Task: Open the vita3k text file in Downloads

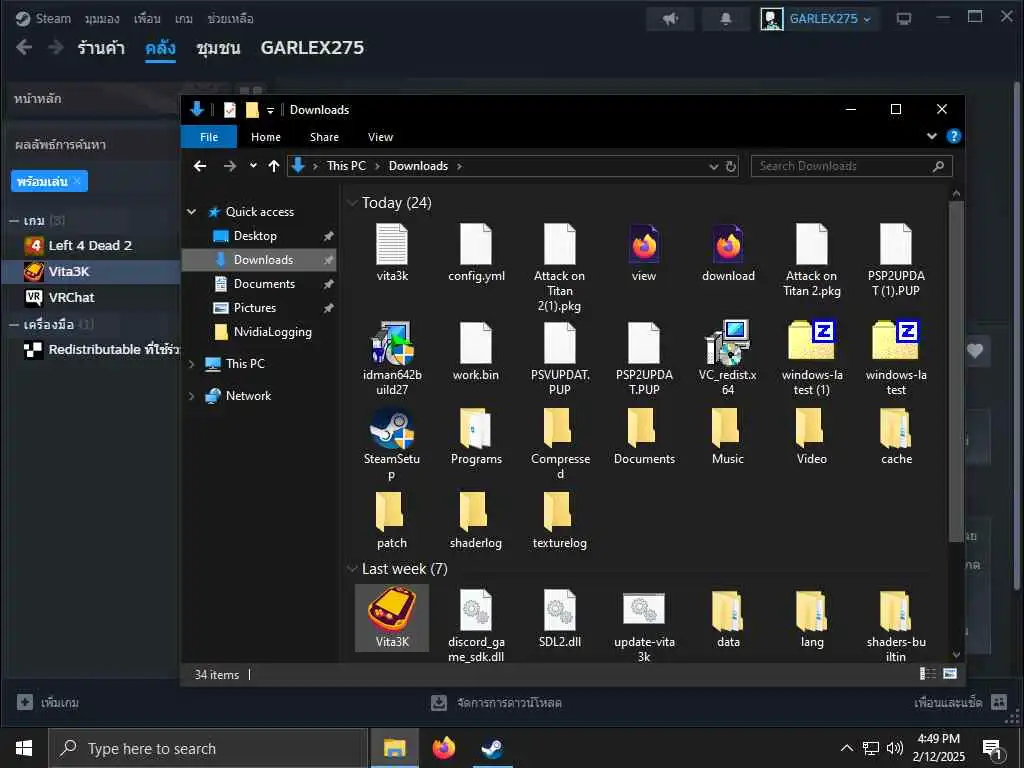Action: pyautogui.click(x=392, y=252)
